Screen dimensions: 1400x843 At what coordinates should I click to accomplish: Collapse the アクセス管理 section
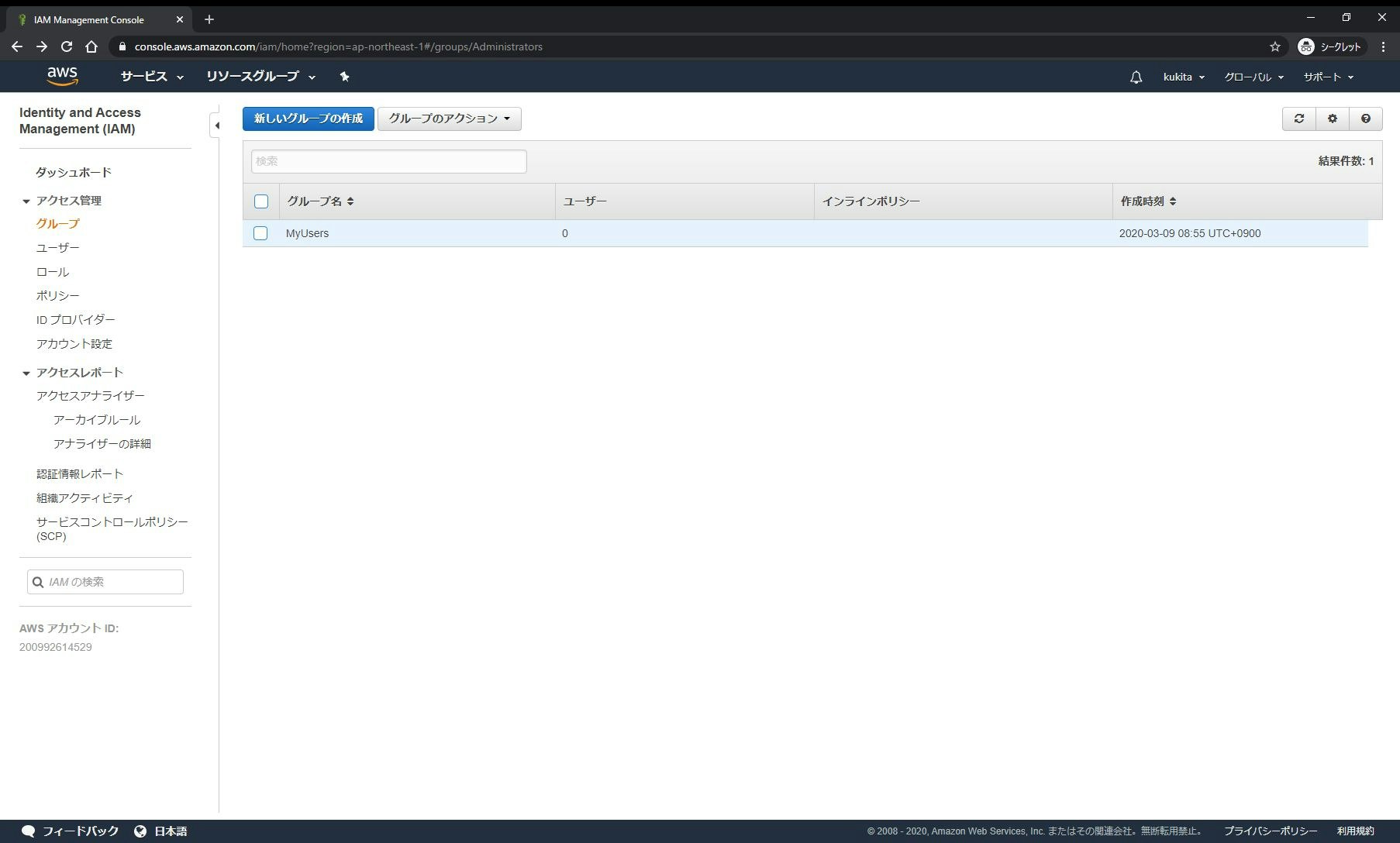tap(26, 201)
